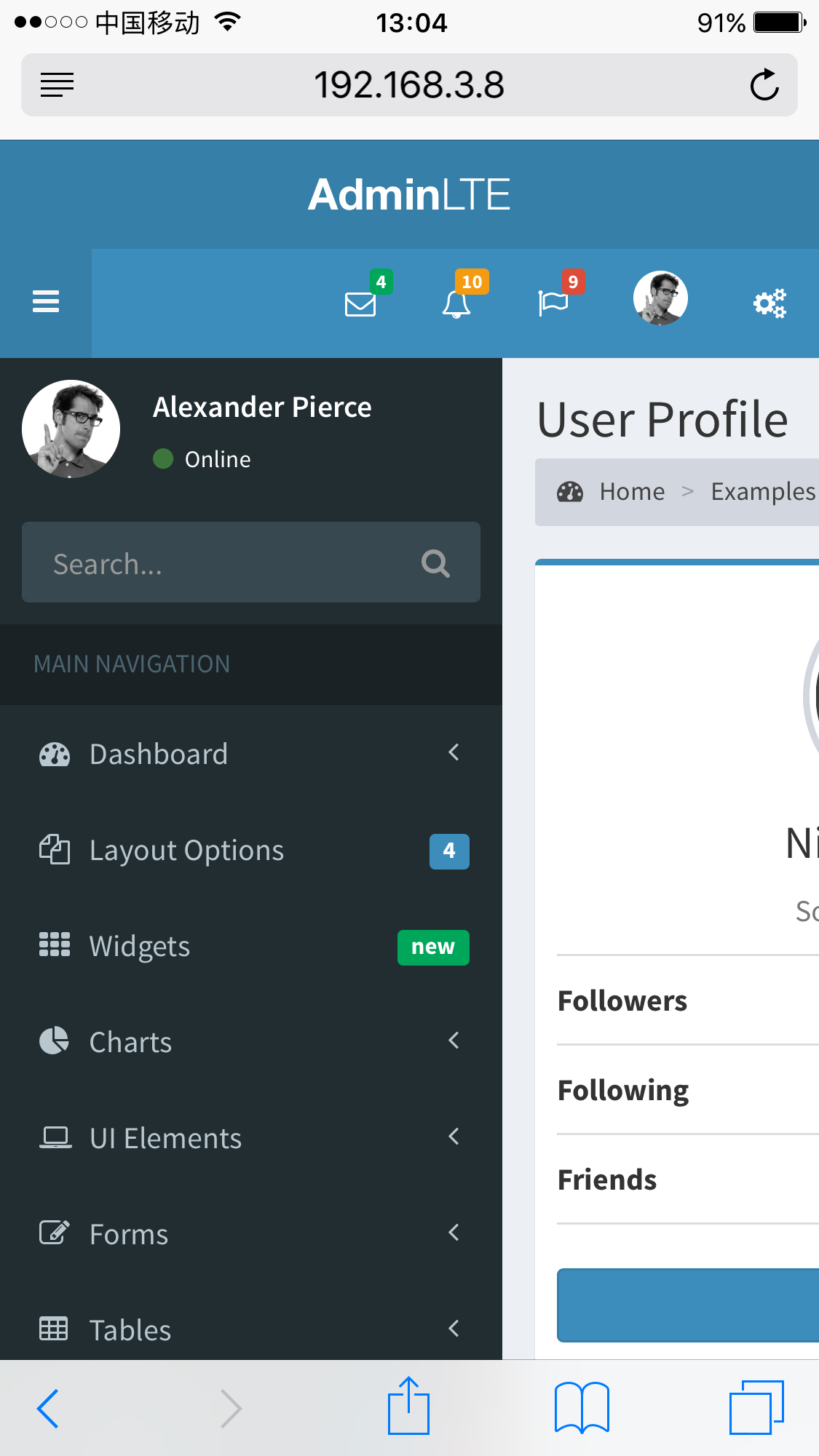Open the control sidebar gears icon
Image resolution: width=819 pixels, height=1456 pixels.
769,303
